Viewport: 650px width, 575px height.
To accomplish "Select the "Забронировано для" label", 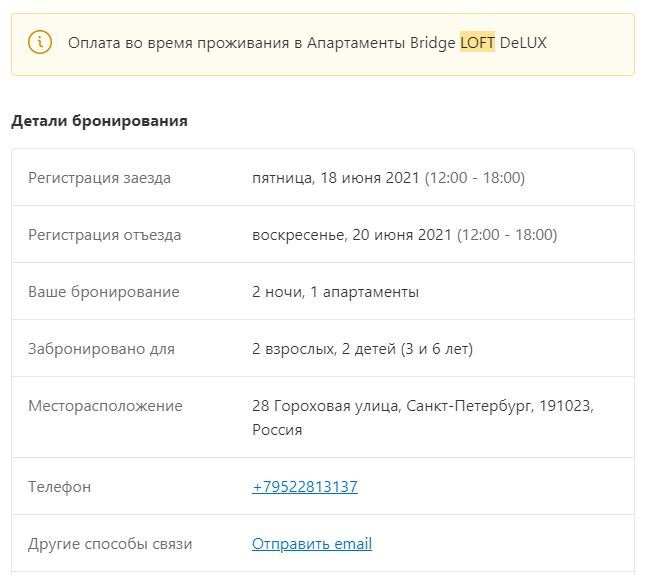I will 101,349.
